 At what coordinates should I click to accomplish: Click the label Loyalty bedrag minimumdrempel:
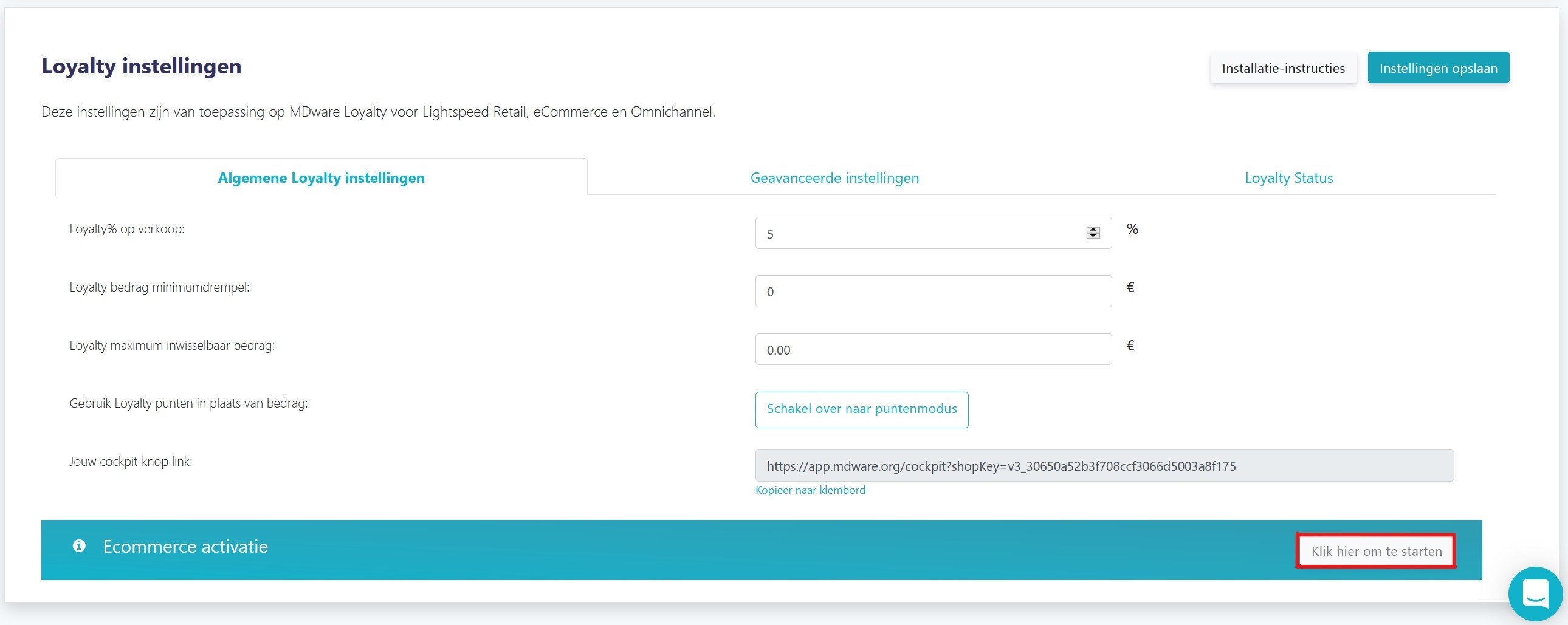[x=159, y=287]
